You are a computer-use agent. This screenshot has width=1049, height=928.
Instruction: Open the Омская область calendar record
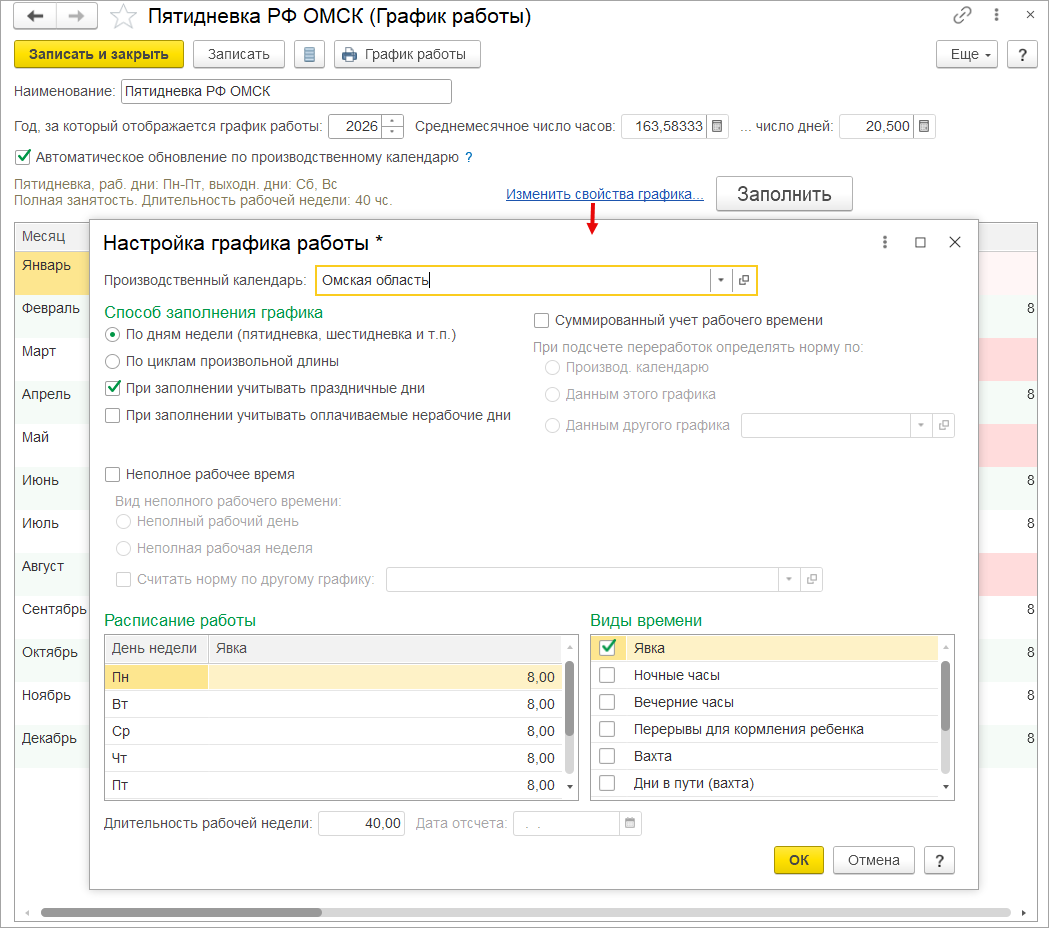pos(744,281)
